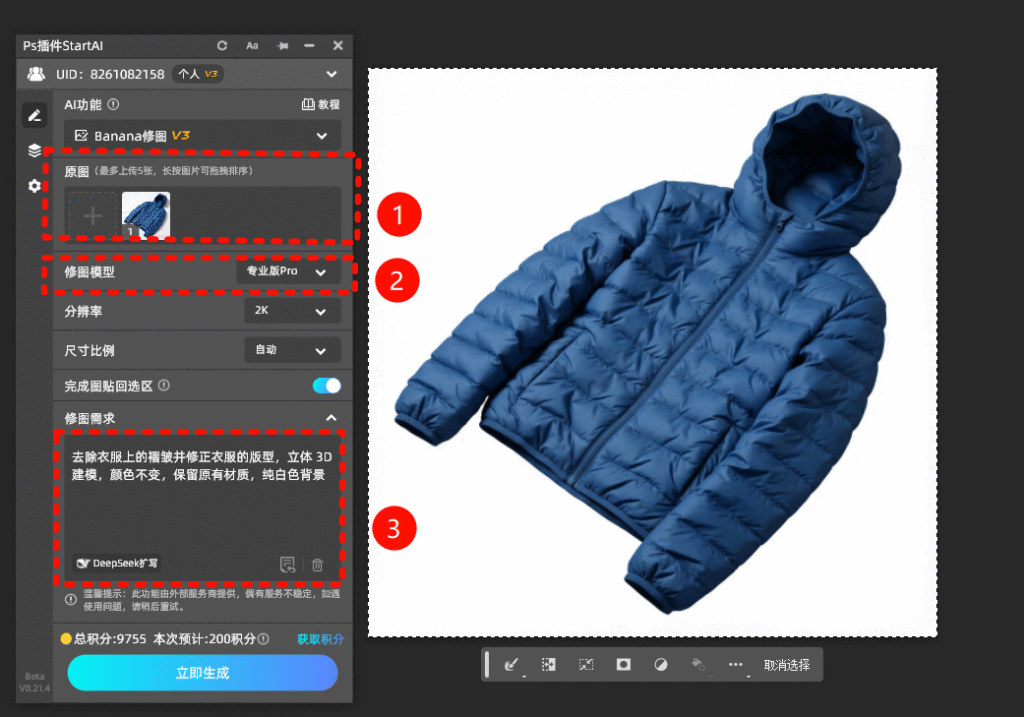Click the uploaded blue jacket thumbnail

click(x=146, y=215)
